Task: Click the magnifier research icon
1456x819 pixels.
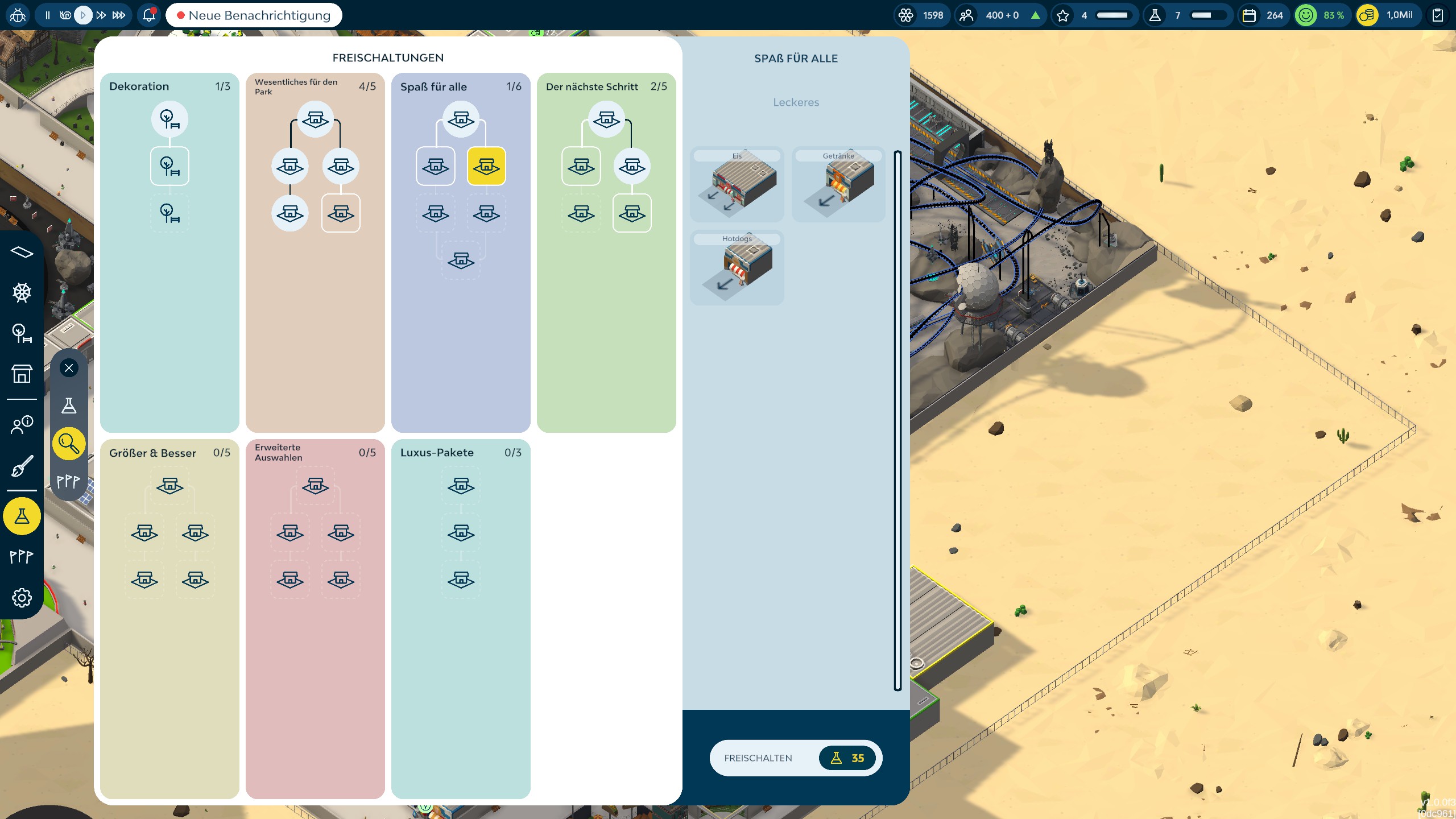Action: pos(69,443)
